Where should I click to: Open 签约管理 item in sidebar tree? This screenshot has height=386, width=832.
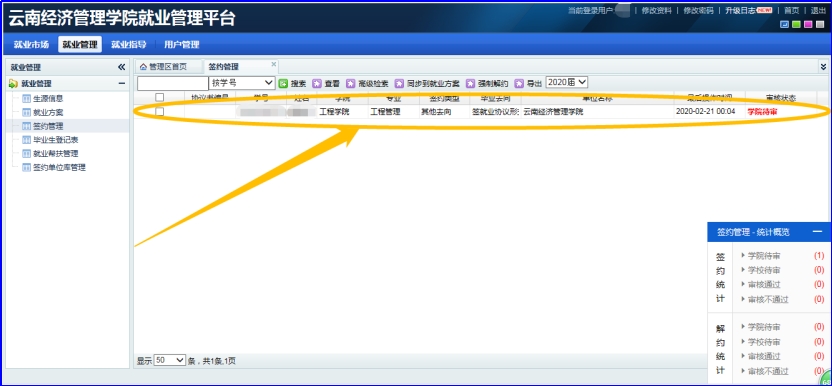pyautogui.click(x=48, y=126)
